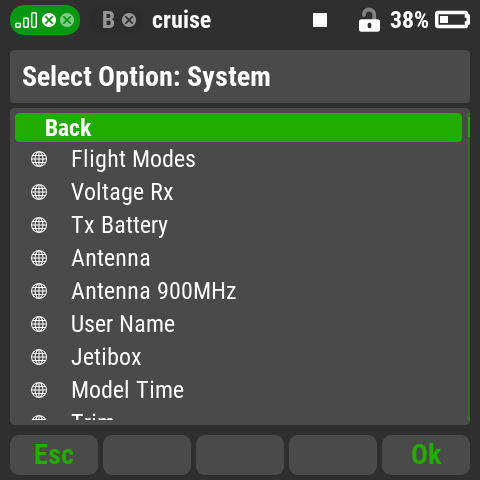The height and width of the screenshot is (480, 480).
Task: Click the globe icon beside Jetibox
Action: coord(39,357)
